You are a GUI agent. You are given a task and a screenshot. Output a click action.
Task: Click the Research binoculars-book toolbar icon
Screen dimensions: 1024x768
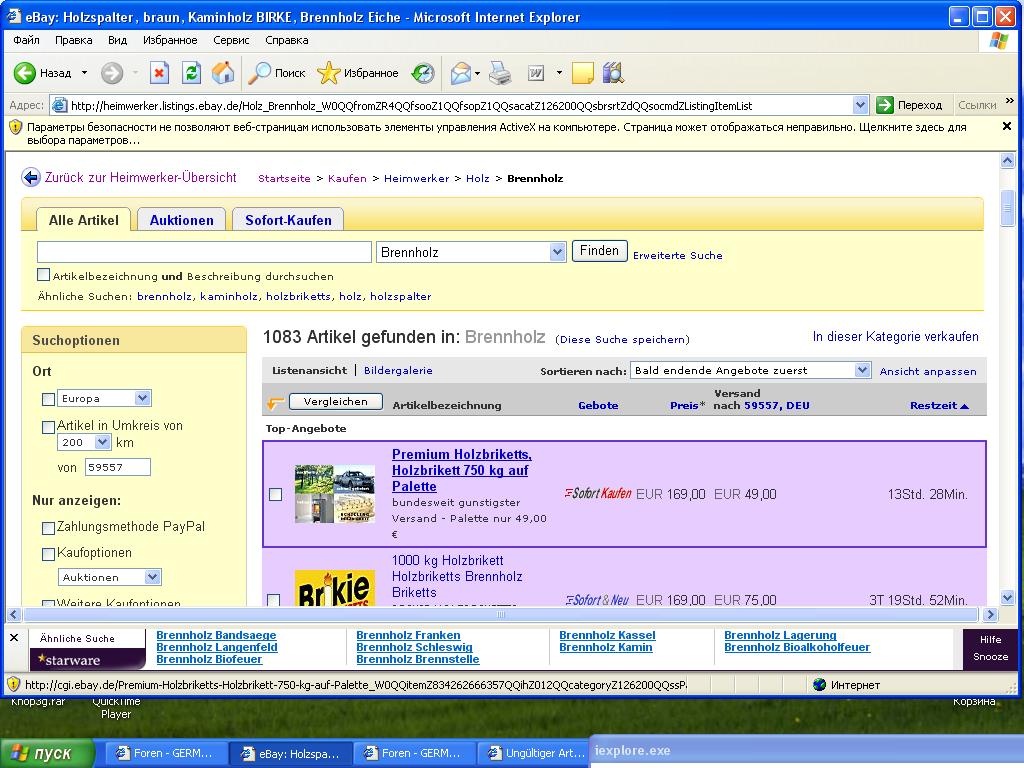click(x=613, y=72)
